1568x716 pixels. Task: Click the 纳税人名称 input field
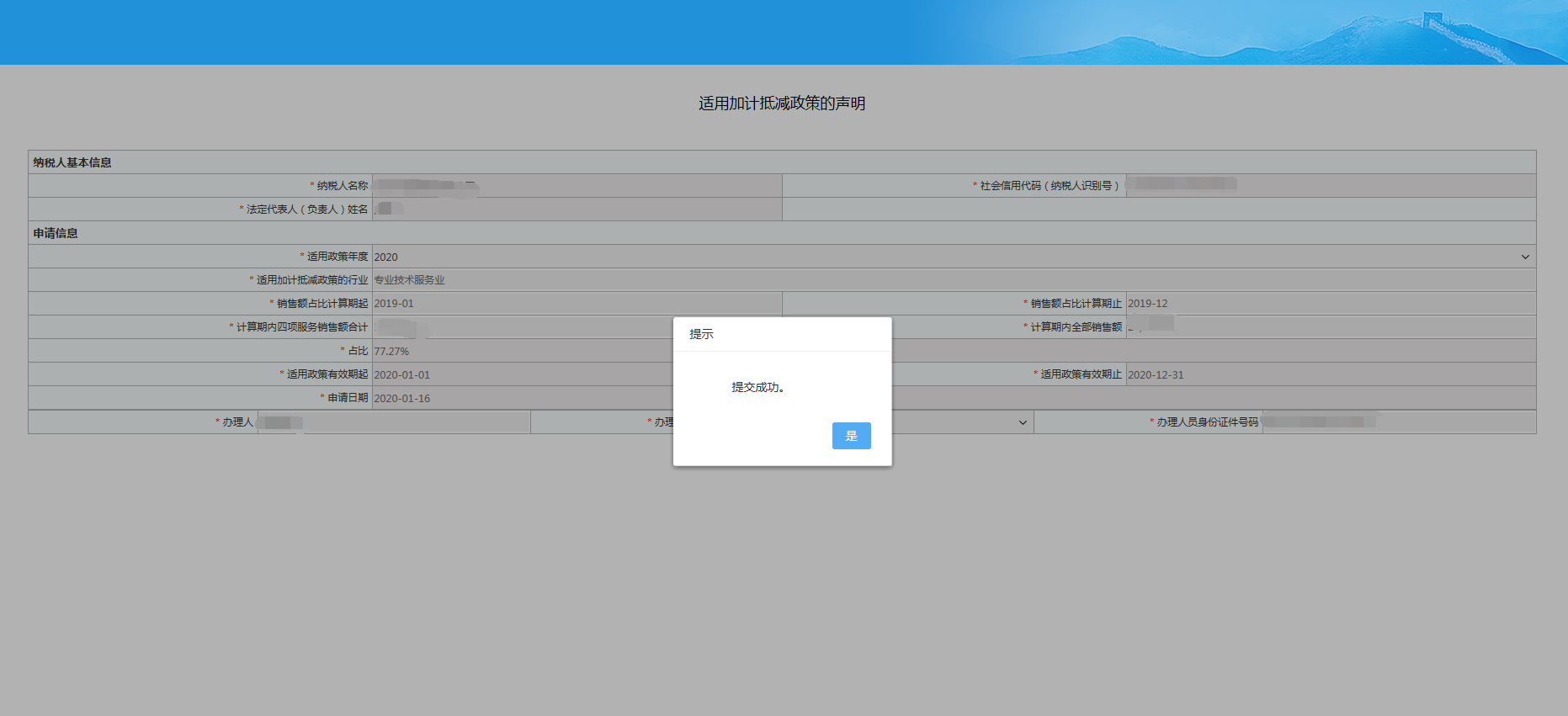click(x=577, y=186)
